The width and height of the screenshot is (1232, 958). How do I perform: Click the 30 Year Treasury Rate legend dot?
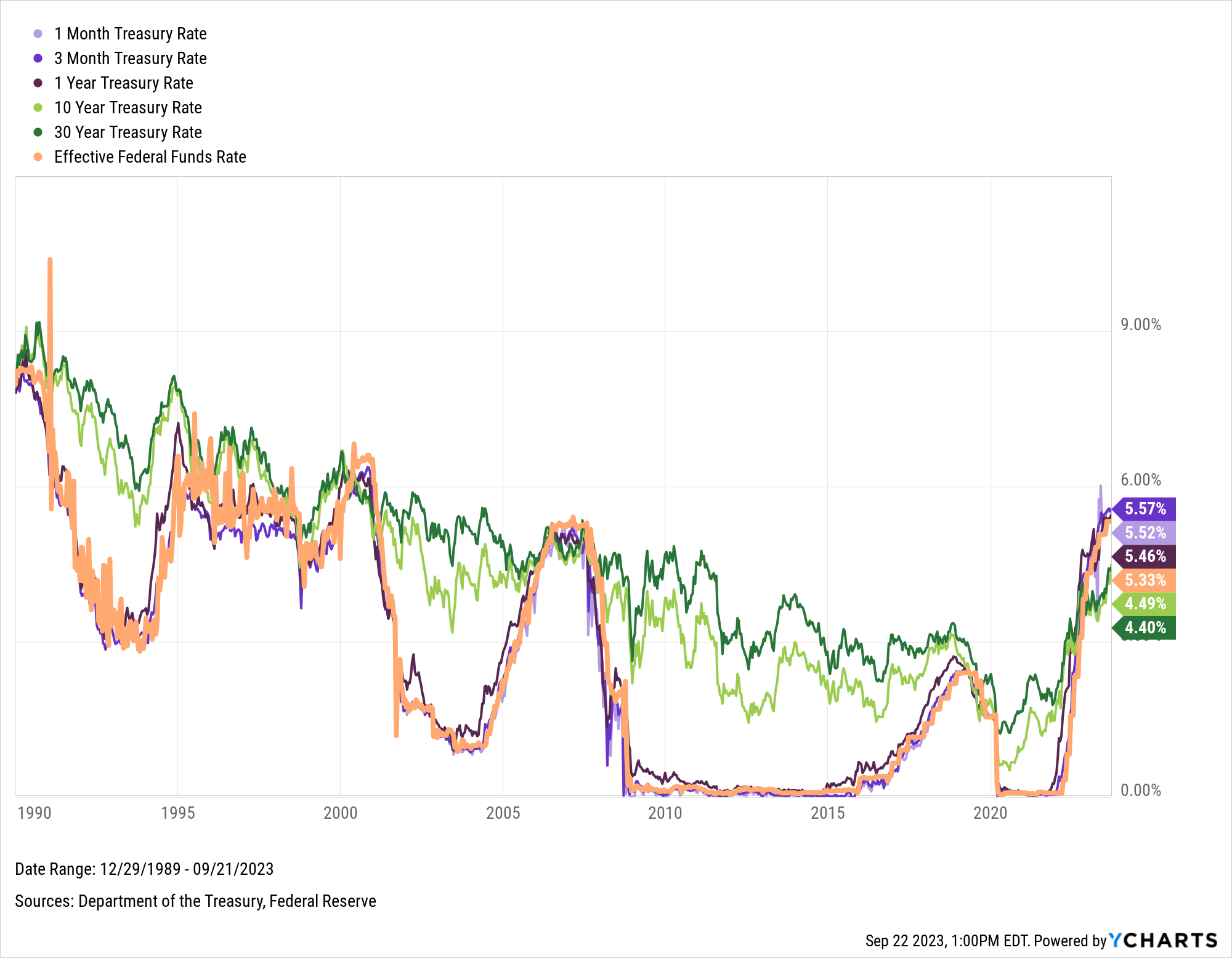[x=38, y=132]
